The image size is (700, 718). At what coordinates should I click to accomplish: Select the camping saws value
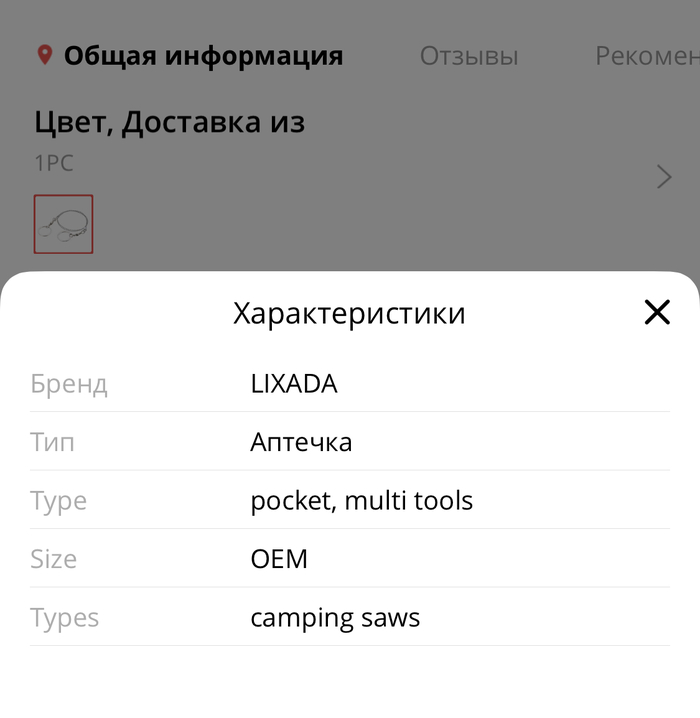coord(335,617)
